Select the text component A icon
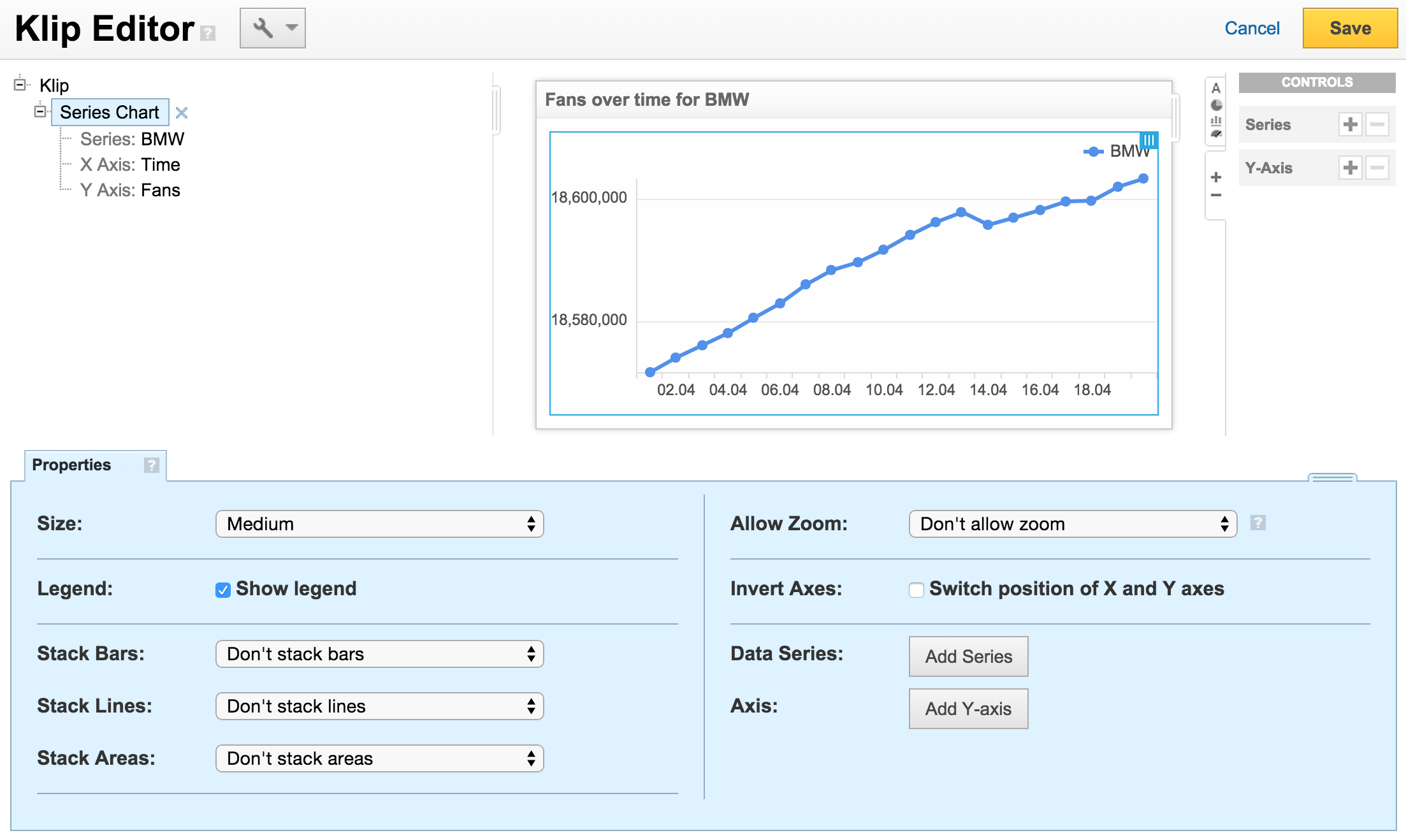 point(1216,88)
